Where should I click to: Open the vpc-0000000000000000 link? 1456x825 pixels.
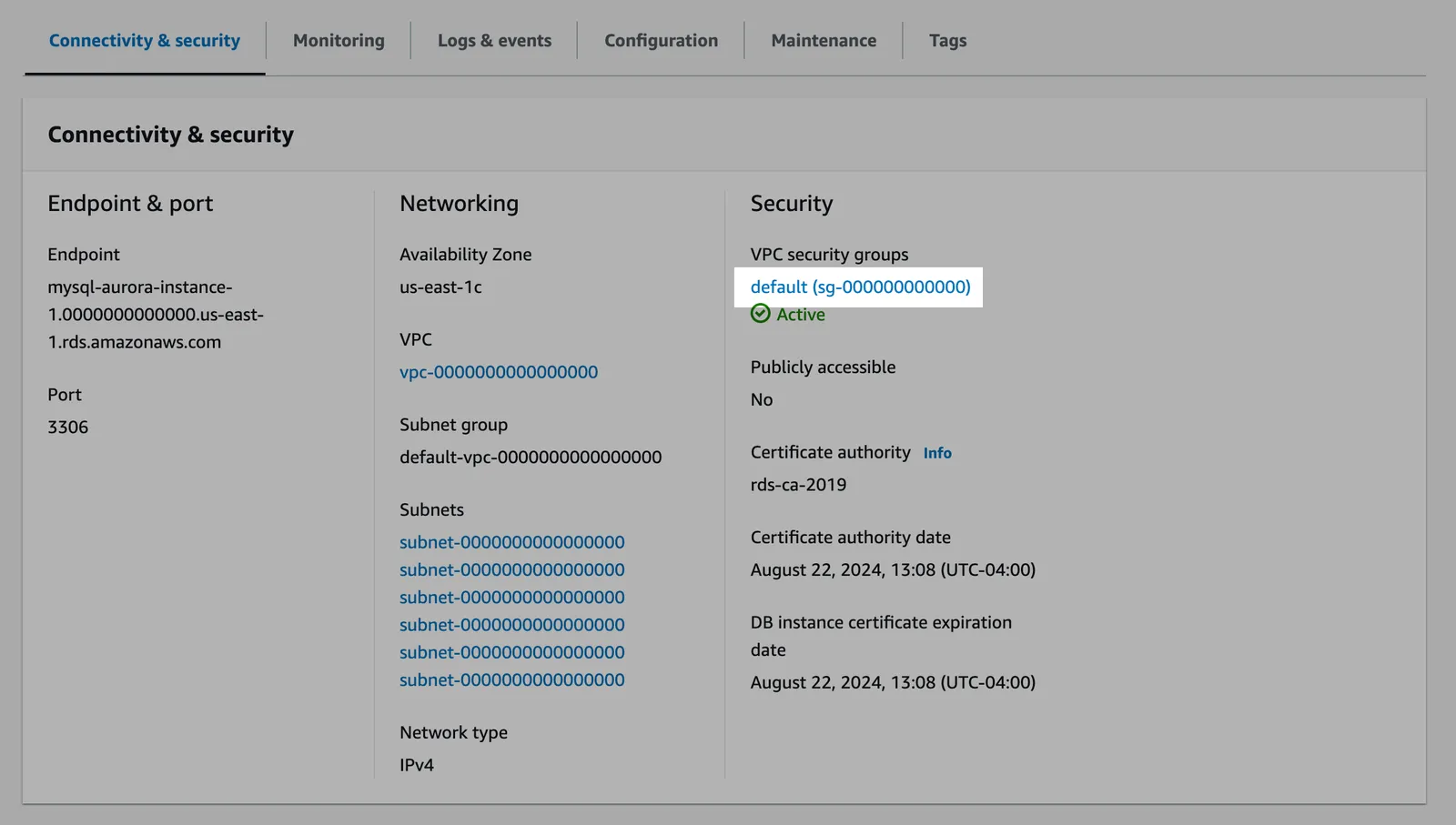[x=499, y=371]
